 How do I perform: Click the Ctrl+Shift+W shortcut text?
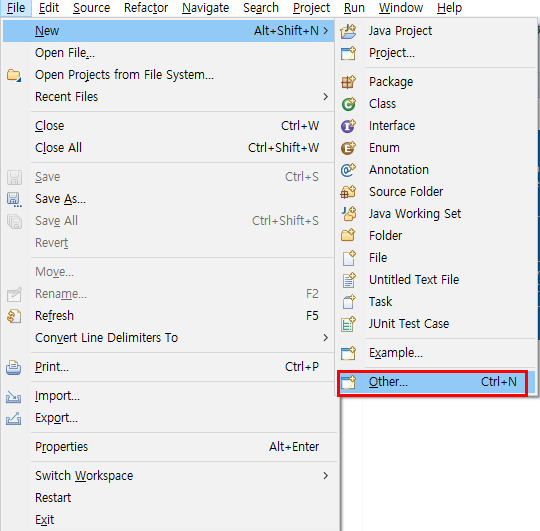283,148
